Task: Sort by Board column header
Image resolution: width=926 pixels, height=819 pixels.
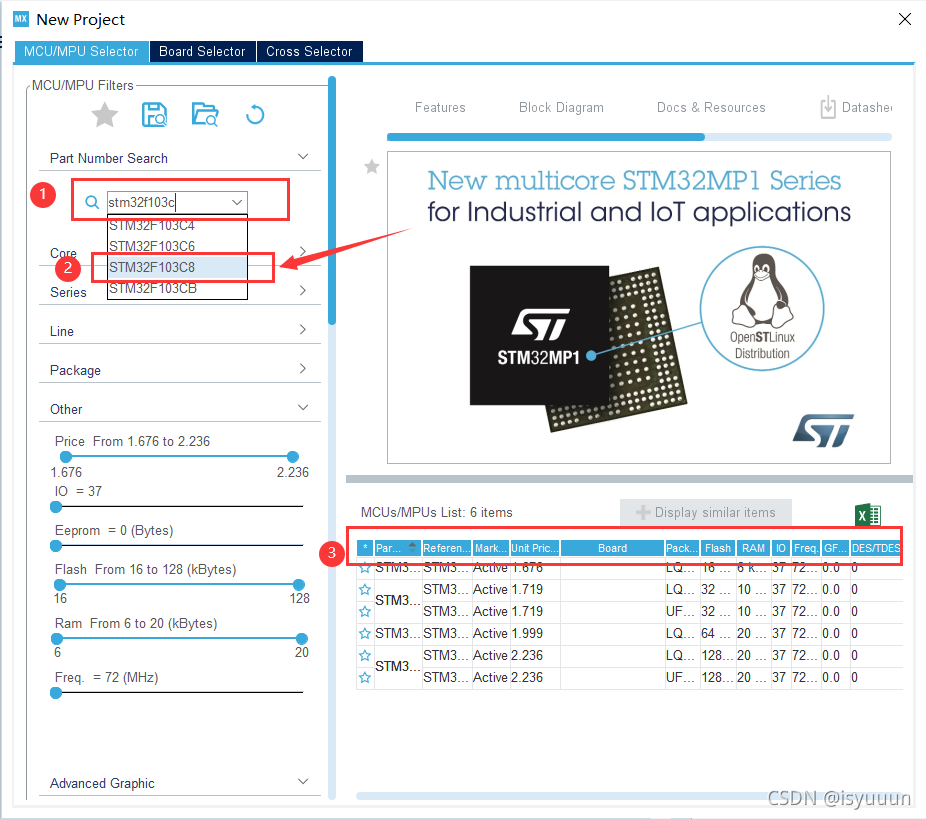Action: coord(612,548)
